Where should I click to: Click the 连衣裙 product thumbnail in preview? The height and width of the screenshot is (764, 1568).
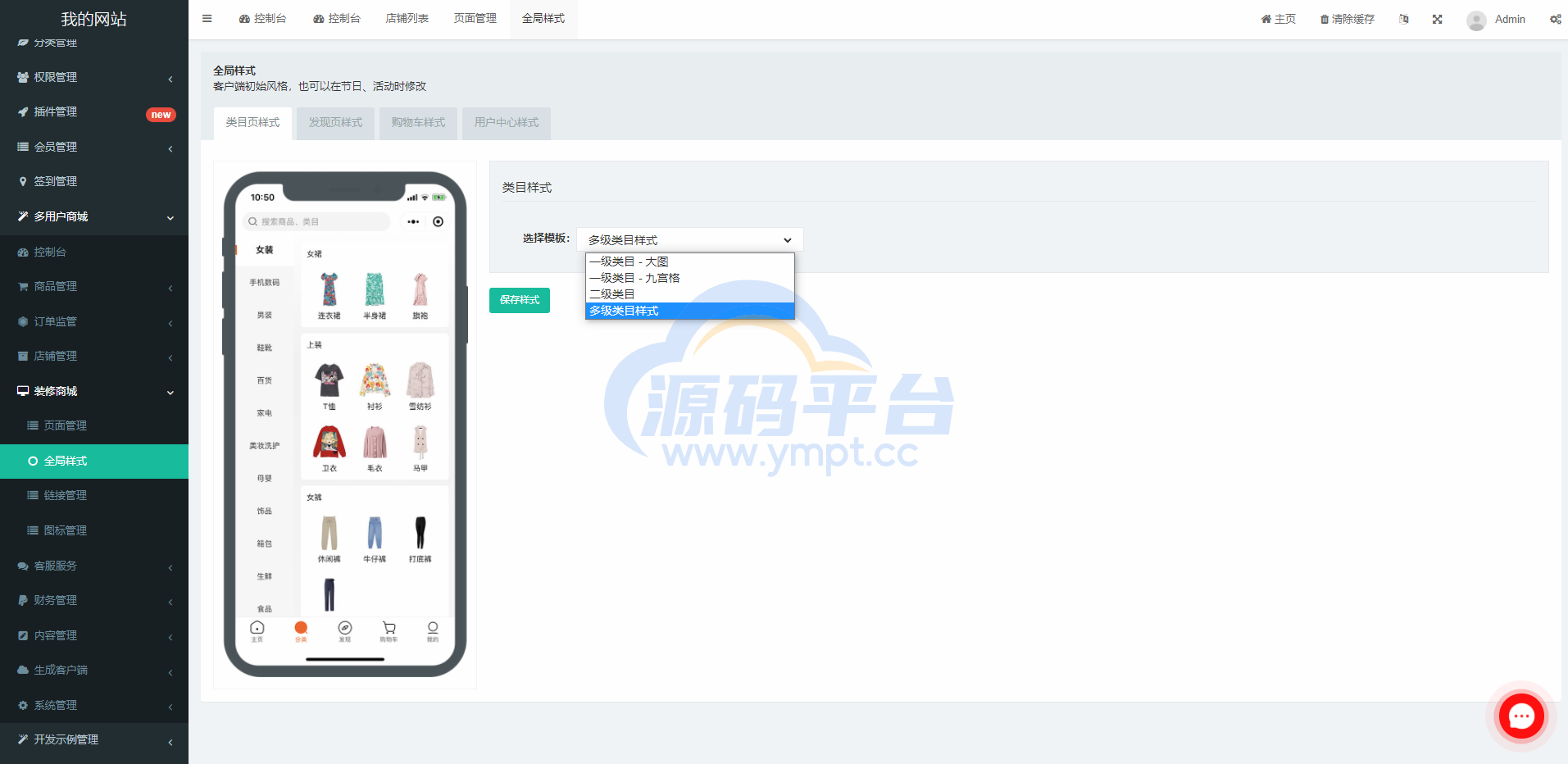(329, 289)
